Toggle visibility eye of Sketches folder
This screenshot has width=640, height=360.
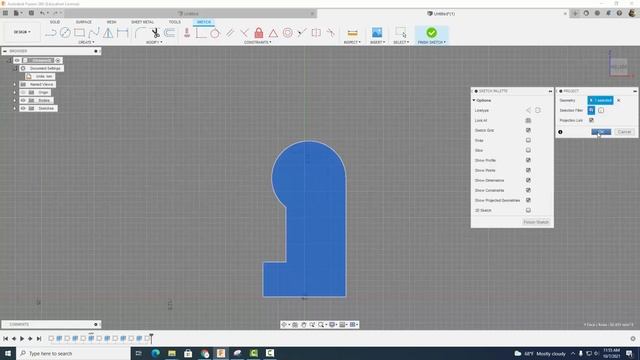[x=23, y=108]
